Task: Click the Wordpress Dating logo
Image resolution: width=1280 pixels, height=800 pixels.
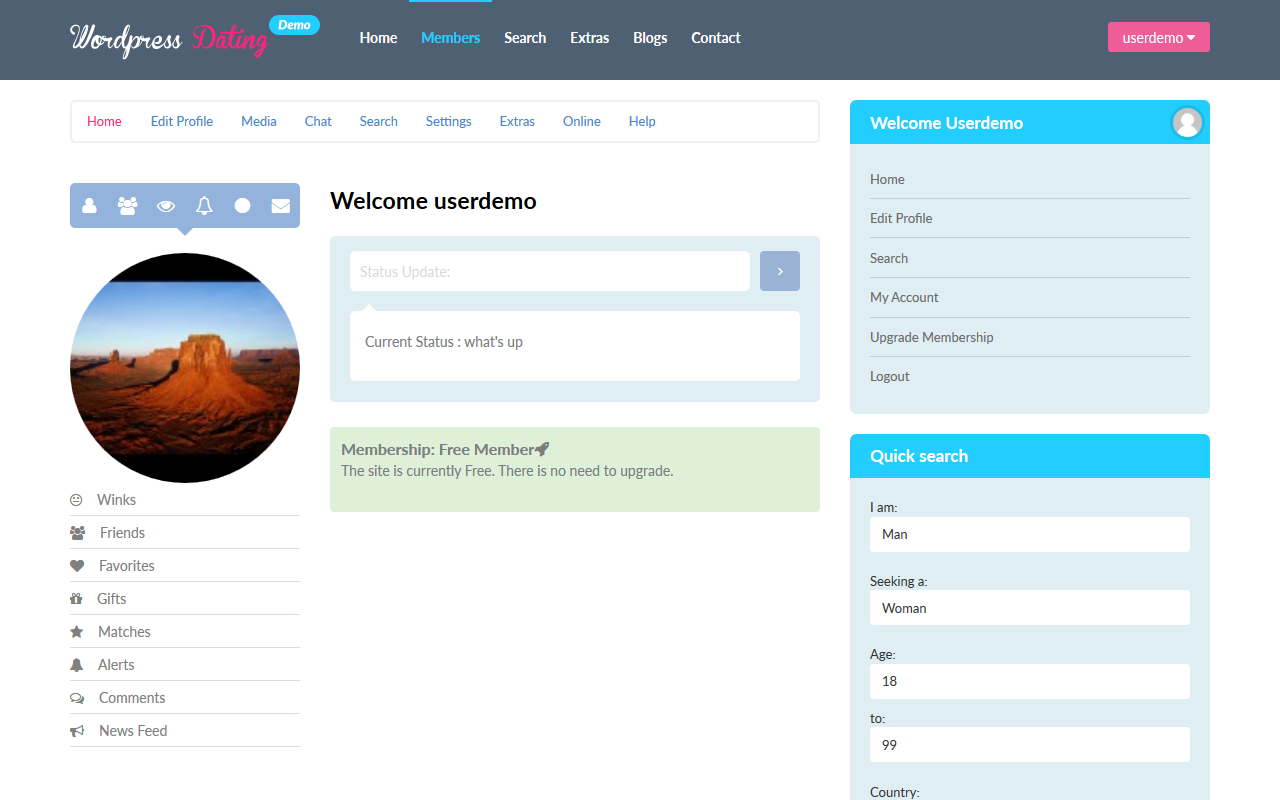Action: (x=168, y=39)
